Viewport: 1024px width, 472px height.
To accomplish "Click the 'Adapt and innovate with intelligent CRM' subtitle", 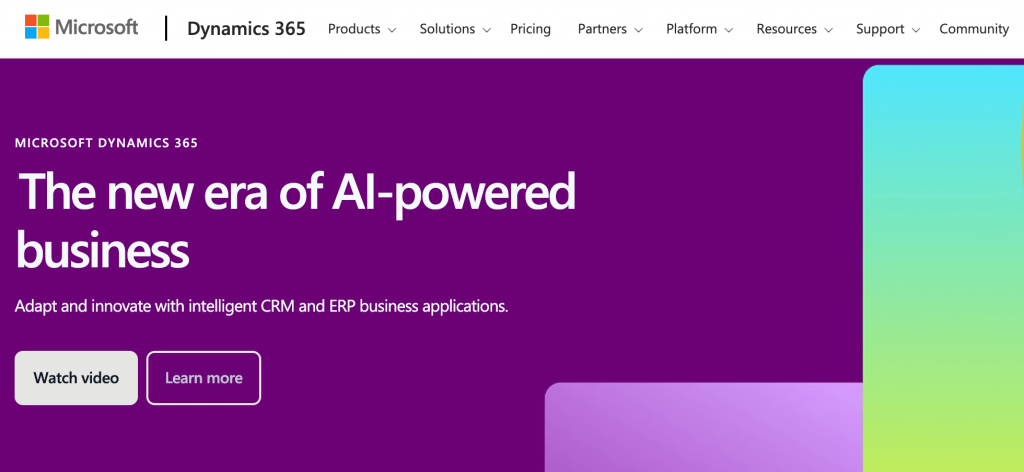I will click(261, 306).
